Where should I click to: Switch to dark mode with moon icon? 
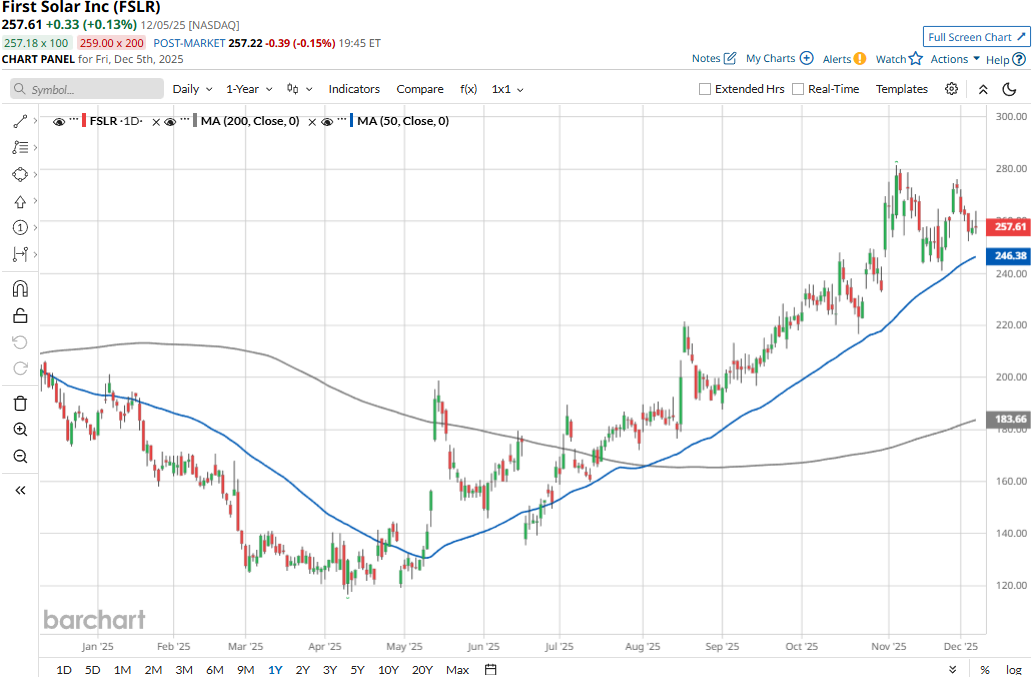[x=1009, y=89]
